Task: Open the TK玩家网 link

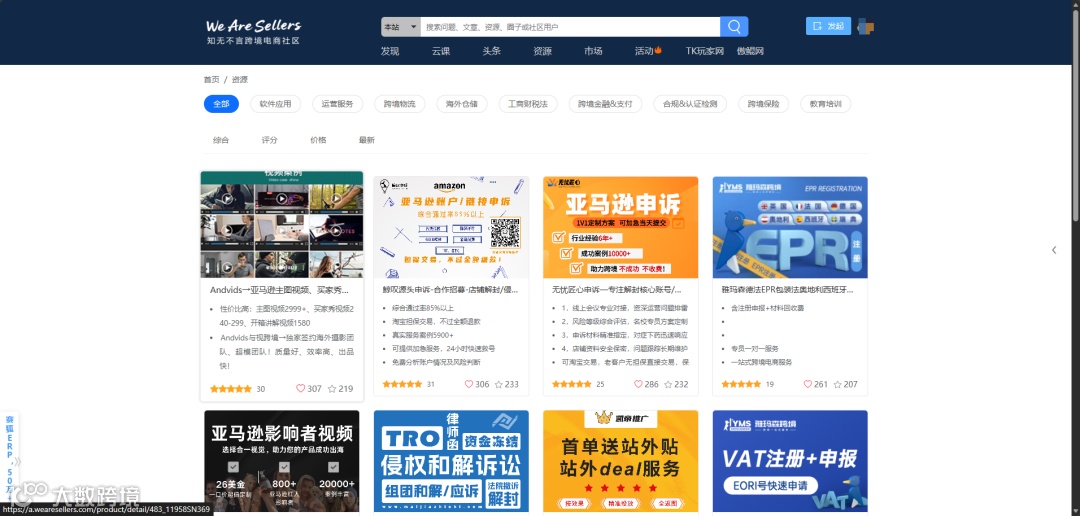Action: [705, 51]
